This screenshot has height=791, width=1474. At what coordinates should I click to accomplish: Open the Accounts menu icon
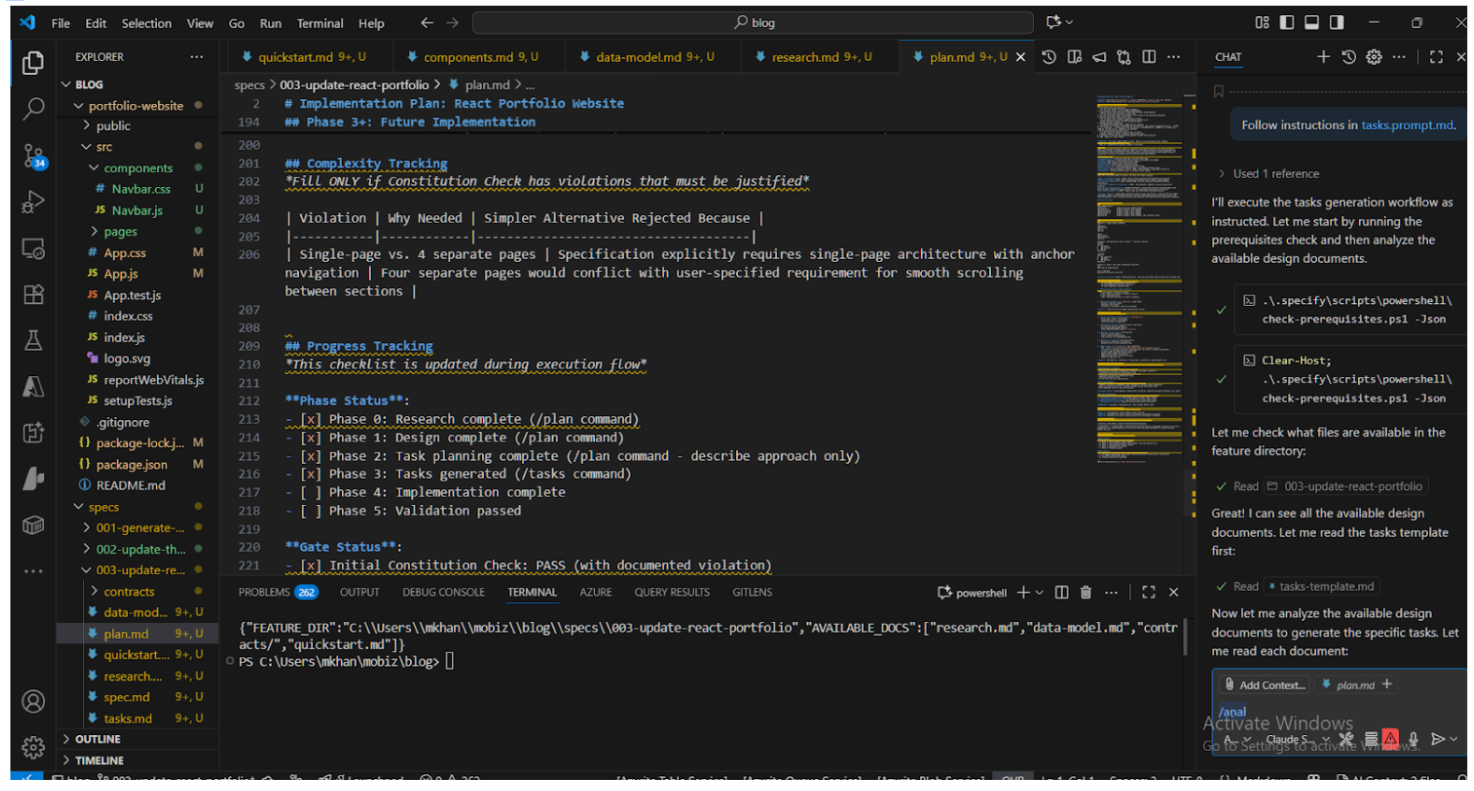[33, 701]
